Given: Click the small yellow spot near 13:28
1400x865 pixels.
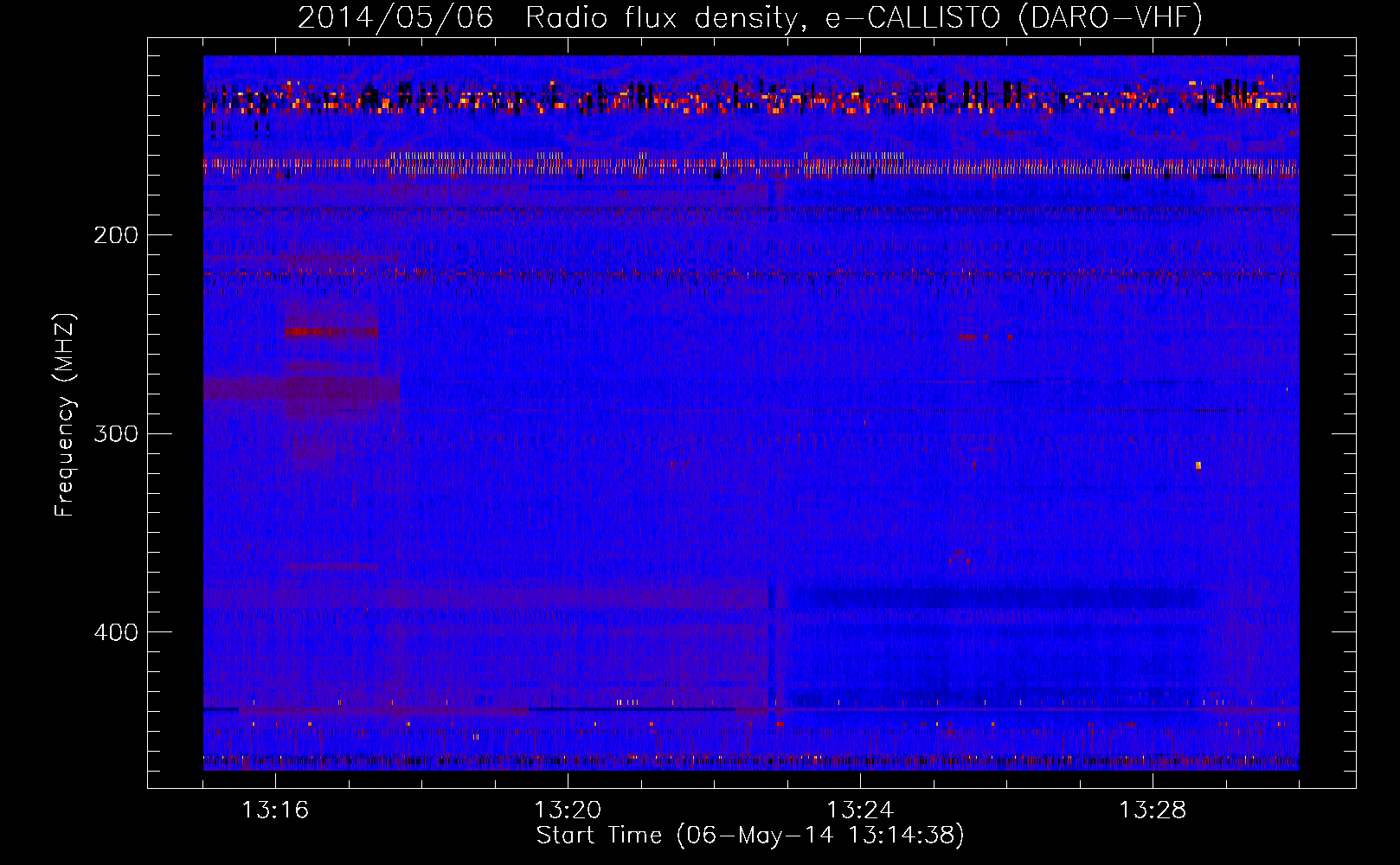Looking at the screenshot, I should coord(1198,465).
